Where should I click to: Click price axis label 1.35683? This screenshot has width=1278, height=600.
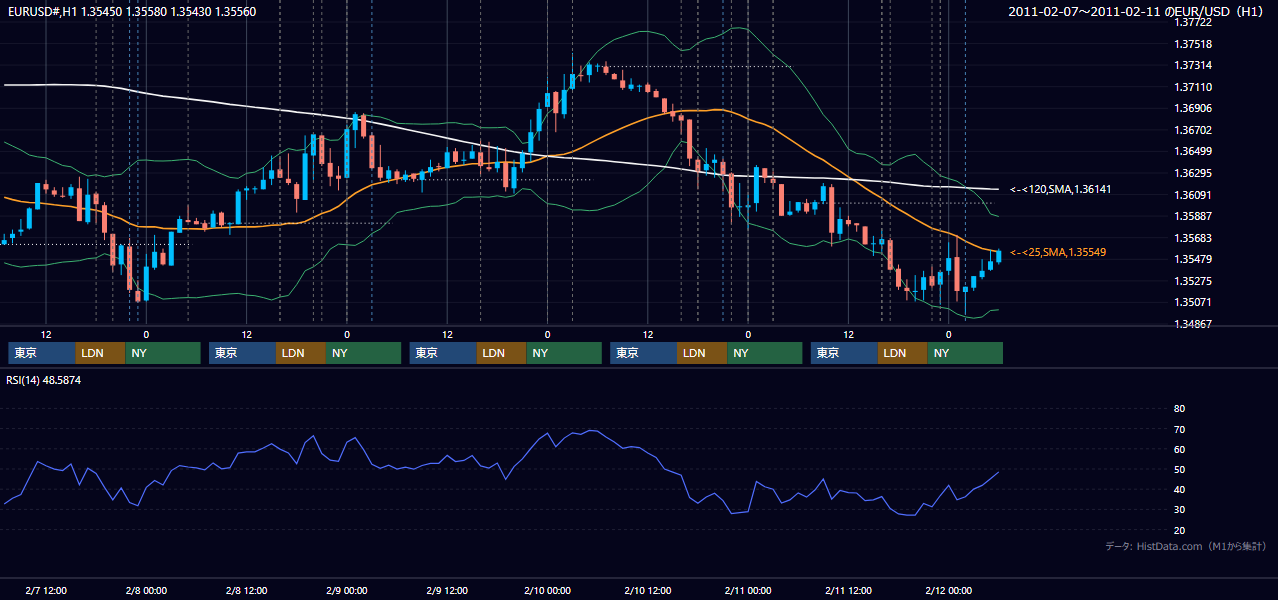pyautogui.click(x=1194, y=238)
